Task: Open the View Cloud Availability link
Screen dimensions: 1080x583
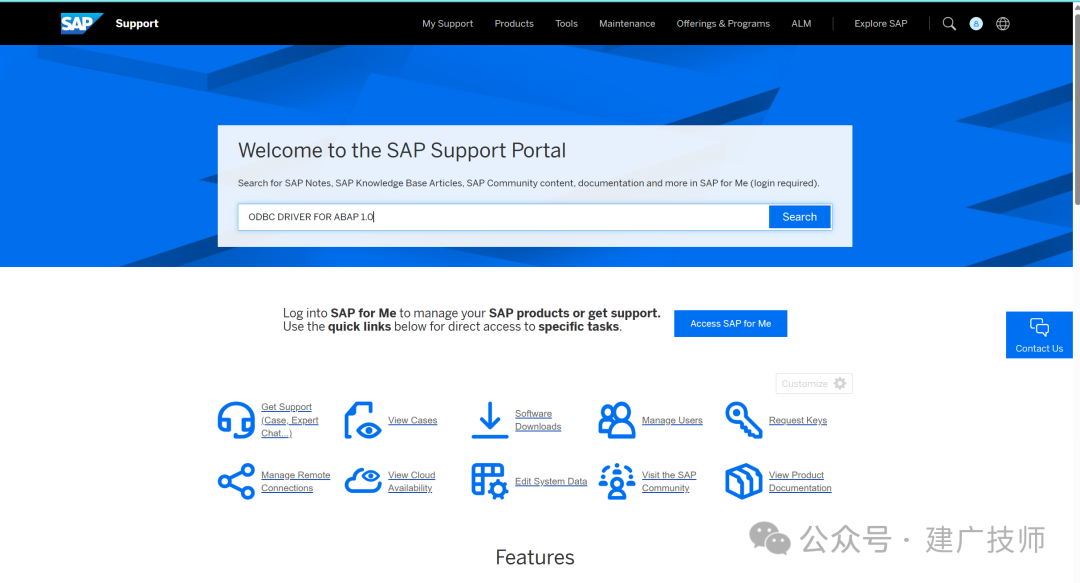Action: [411, 481]
